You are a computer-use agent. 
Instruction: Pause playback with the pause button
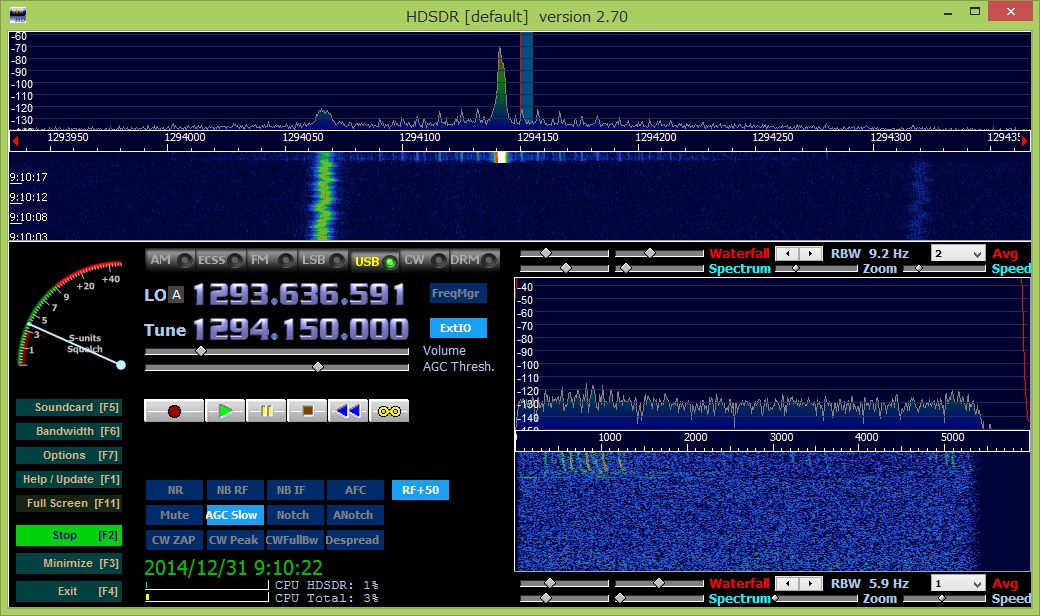(x=266, y=411)
